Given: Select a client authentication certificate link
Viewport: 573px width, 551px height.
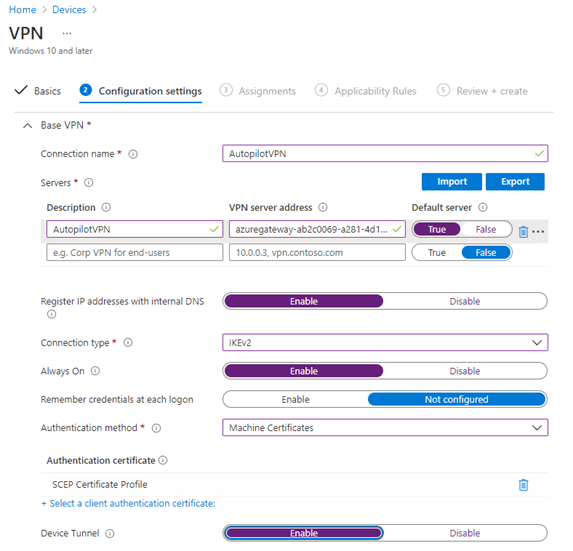Looking at the screenshot, I should (x=128, y=504).
